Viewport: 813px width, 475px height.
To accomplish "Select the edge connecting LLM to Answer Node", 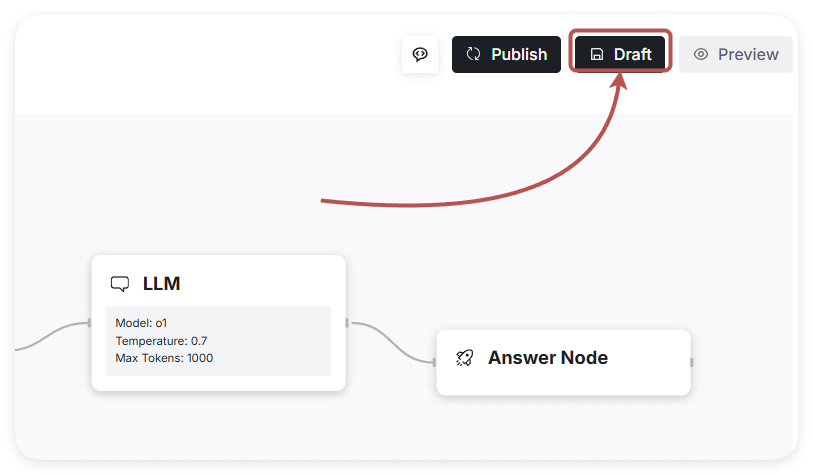I will coord(392,342).
